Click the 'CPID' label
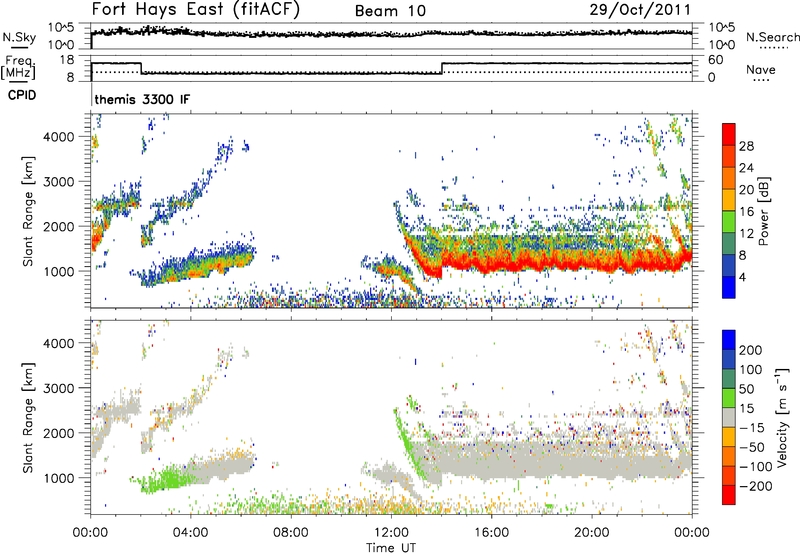Image resolution: width=800 pixels, height=554 pixels. (x=22, y=95)
